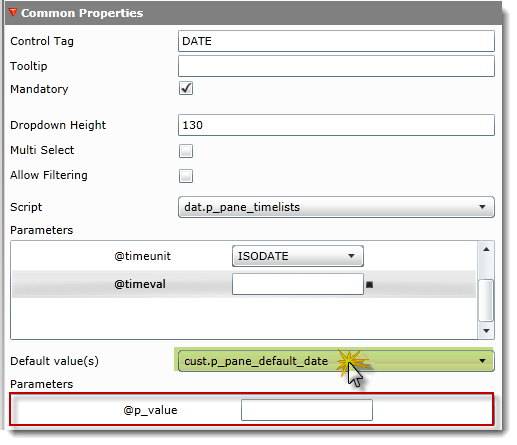Click the parameters list scrollbar thumb
Image resolution: width=517 pixels, height=445 pixels.
pyautogui.click(x=486, y=300)
